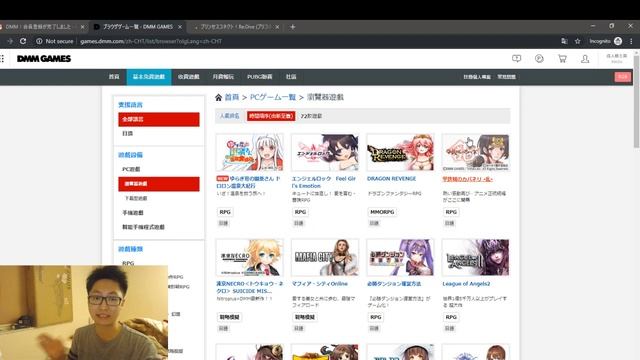The image size is (640, 360).
Task: Open the dungeon game thumbnail with purple-haired girl
Action: pyautogui.click(x=400, y=258)
